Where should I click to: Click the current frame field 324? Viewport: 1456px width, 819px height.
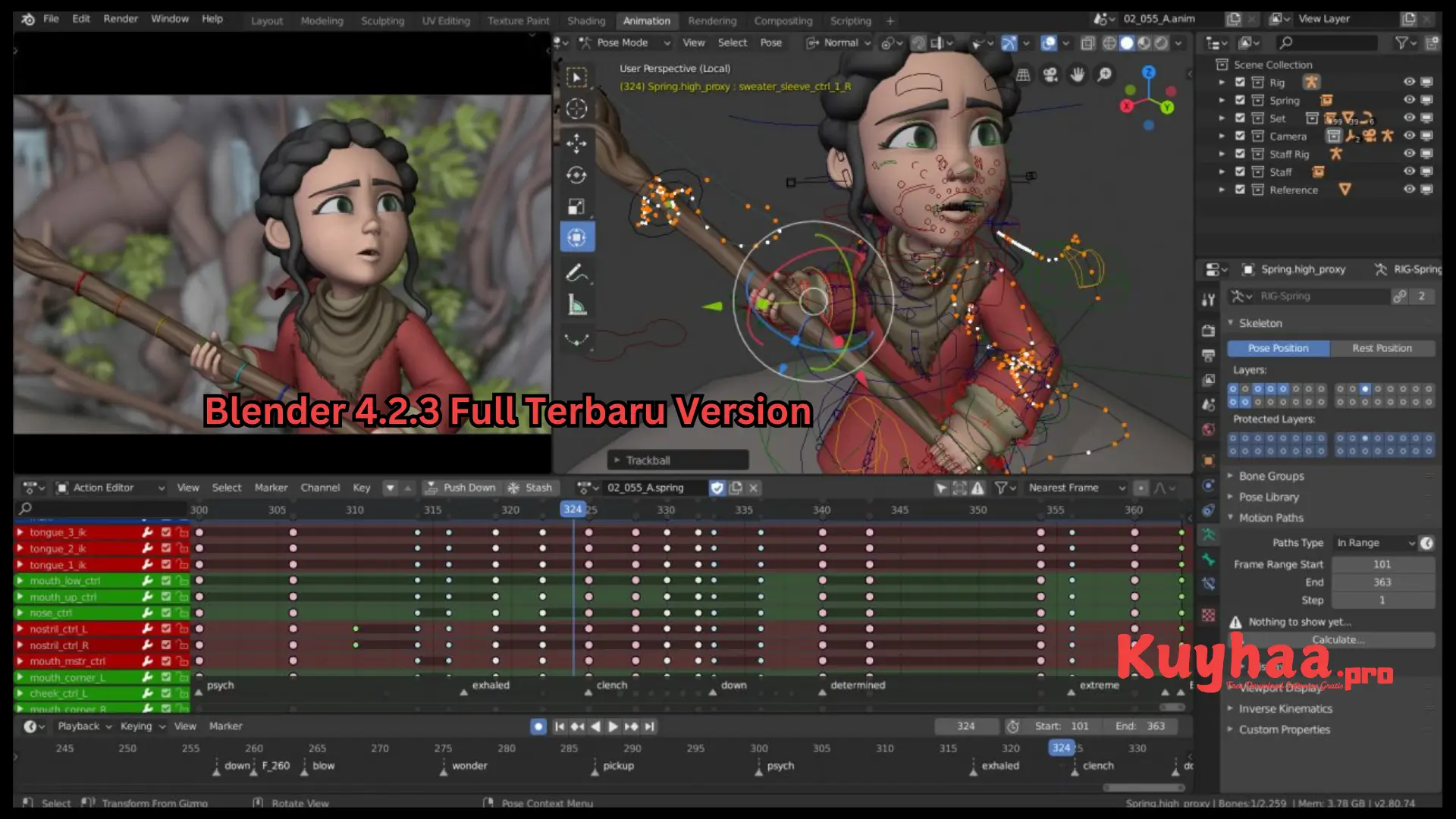pos(965,726)
